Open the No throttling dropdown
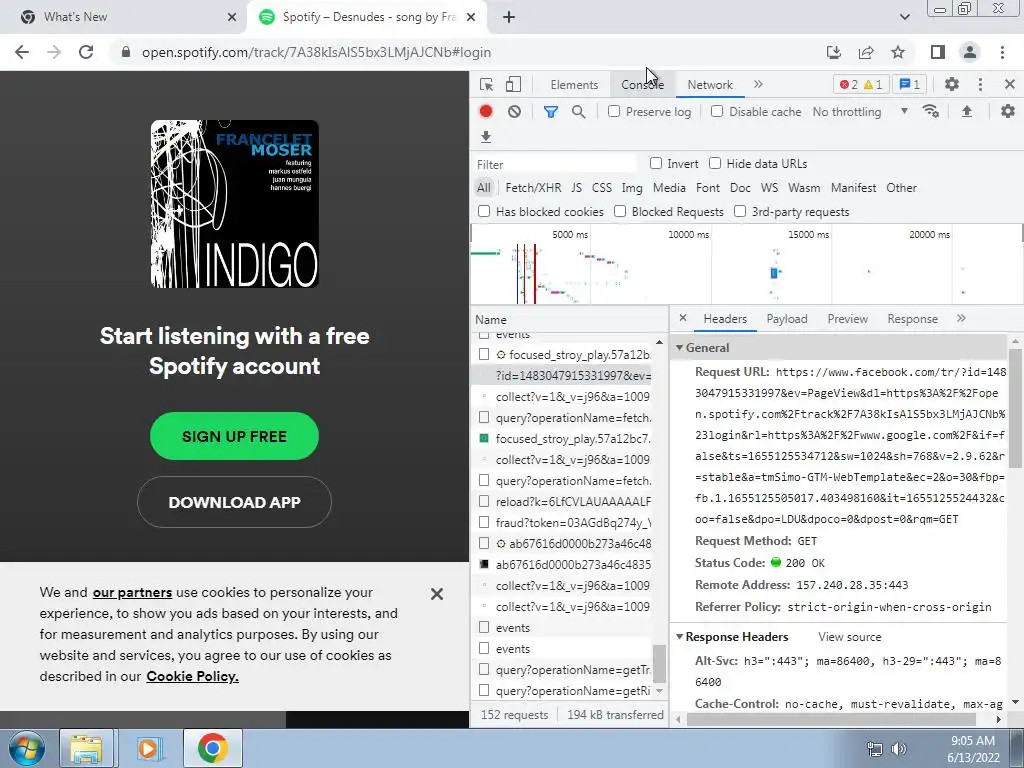 click(x=860, y=112)
